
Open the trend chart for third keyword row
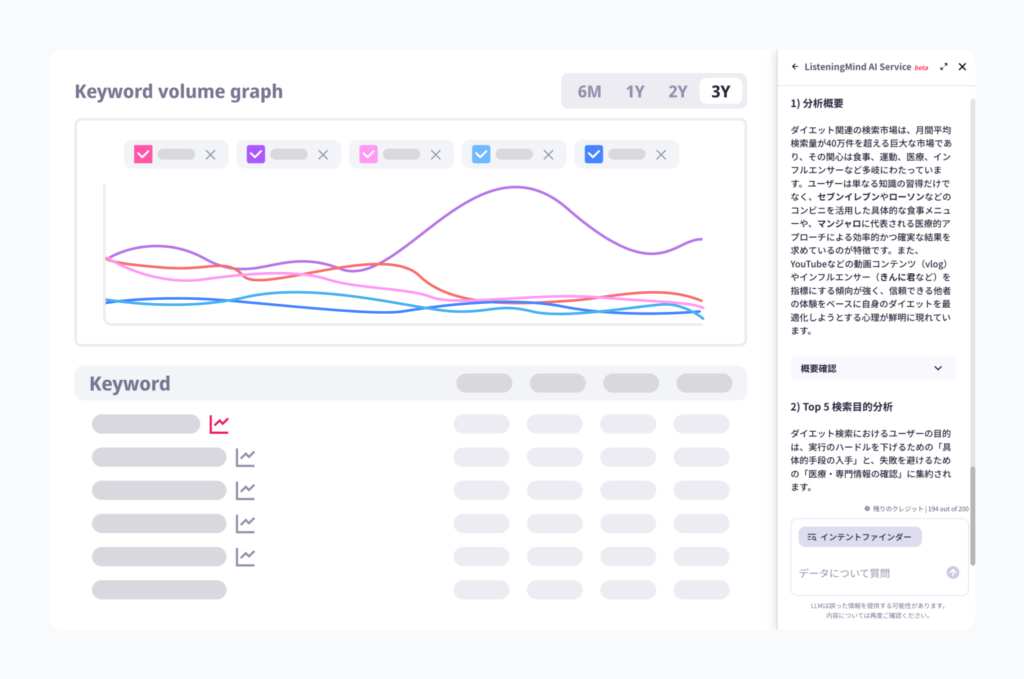point(245,490)
